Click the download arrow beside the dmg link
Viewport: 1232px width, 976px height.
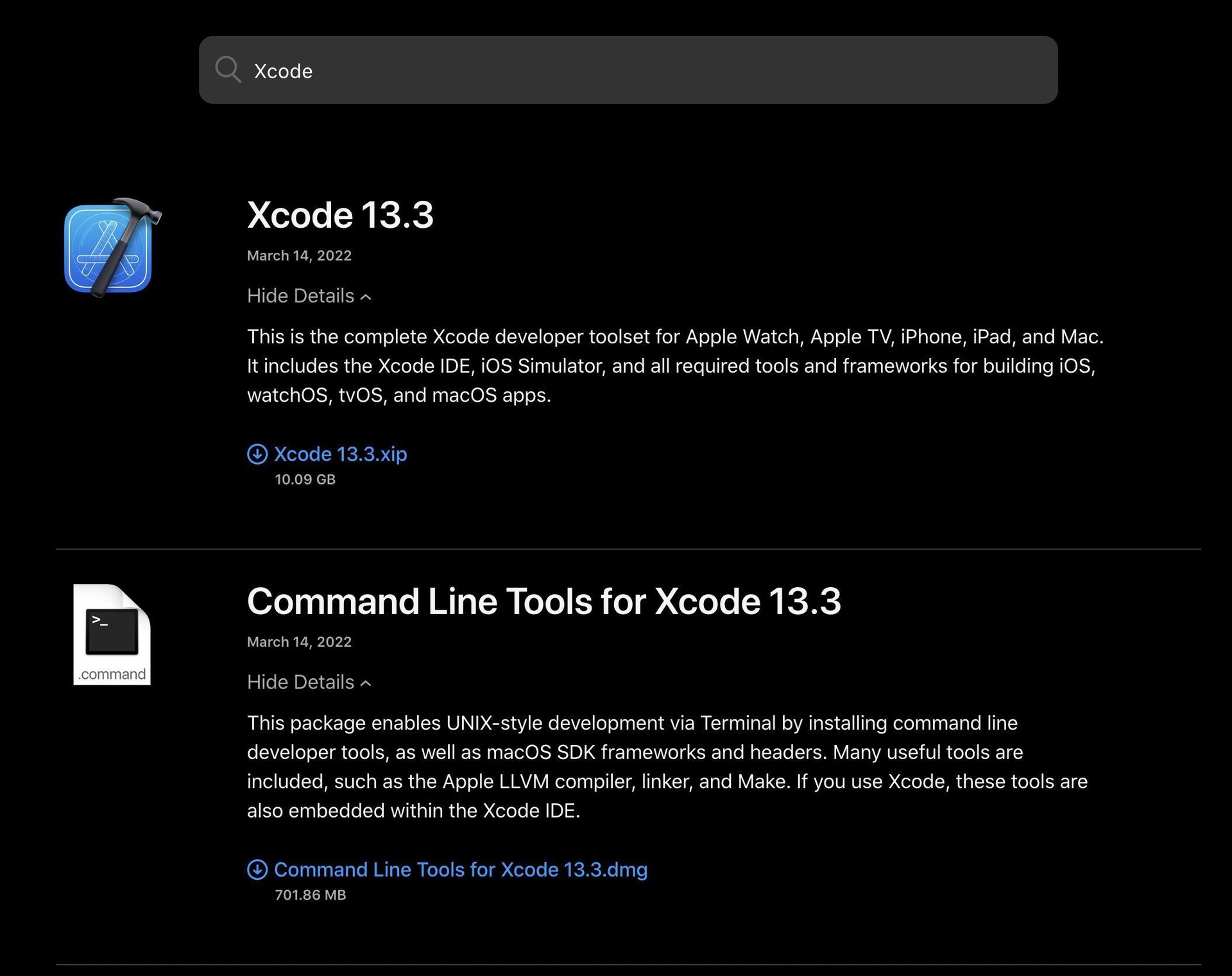(257, 870)
